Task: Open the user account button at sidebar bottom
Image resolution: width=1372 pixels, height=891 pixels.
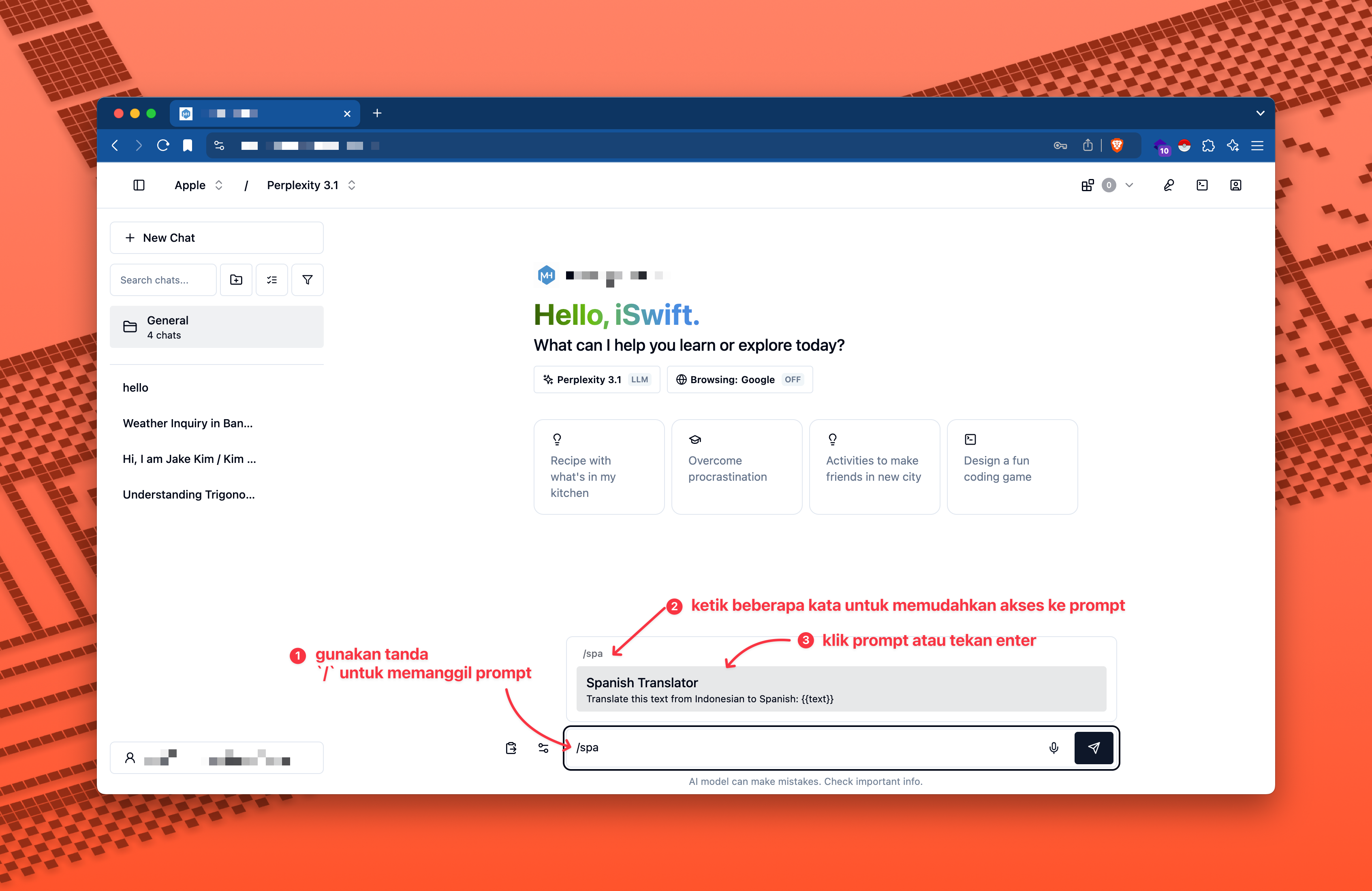Action: pos(216,757)
